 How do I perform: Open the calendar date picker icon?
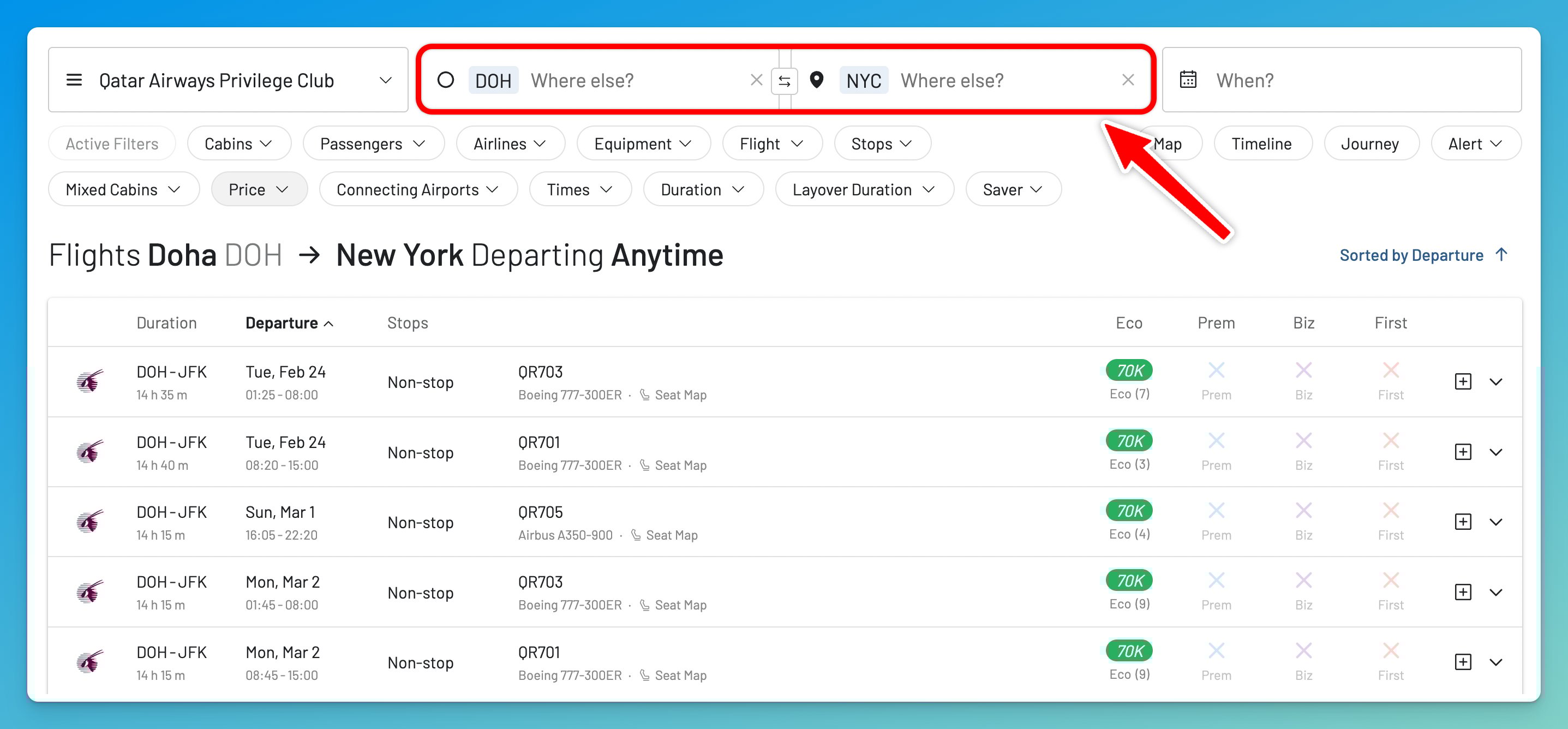coord(1189,79)
